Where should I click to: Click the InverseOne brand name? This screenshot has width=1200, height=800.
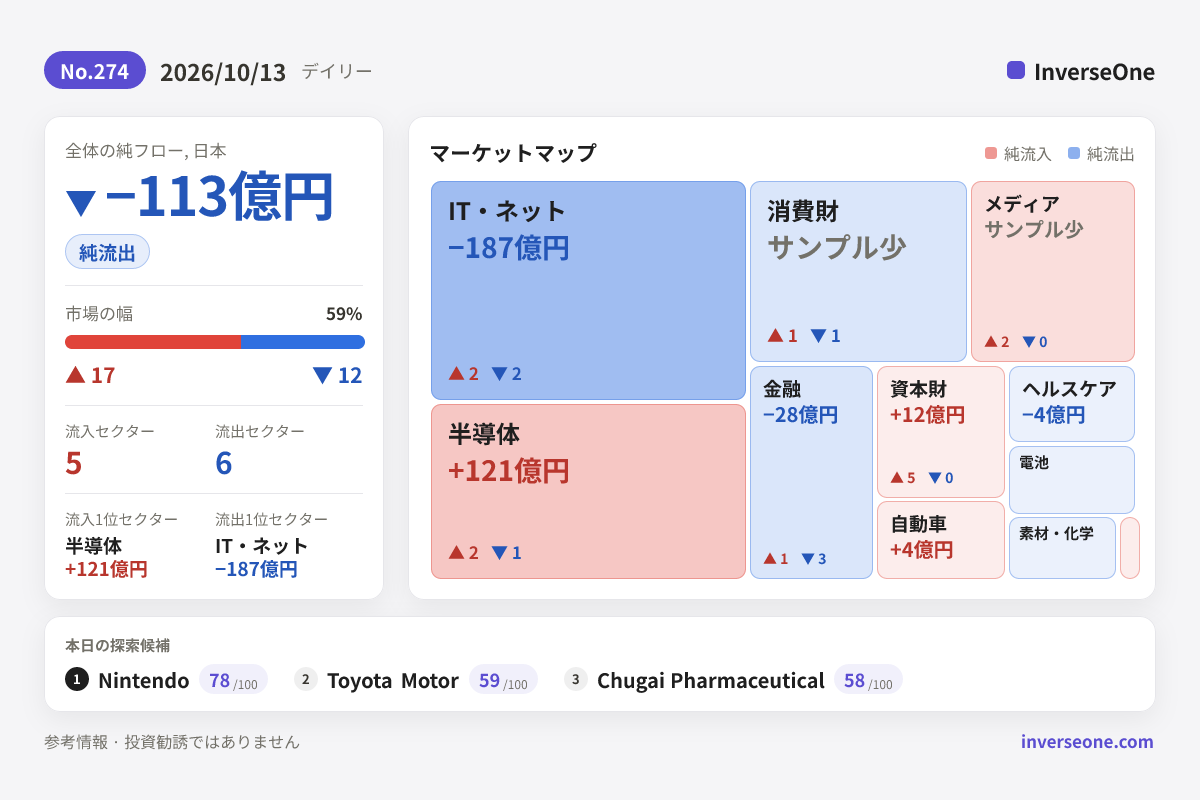point(1094,71)
